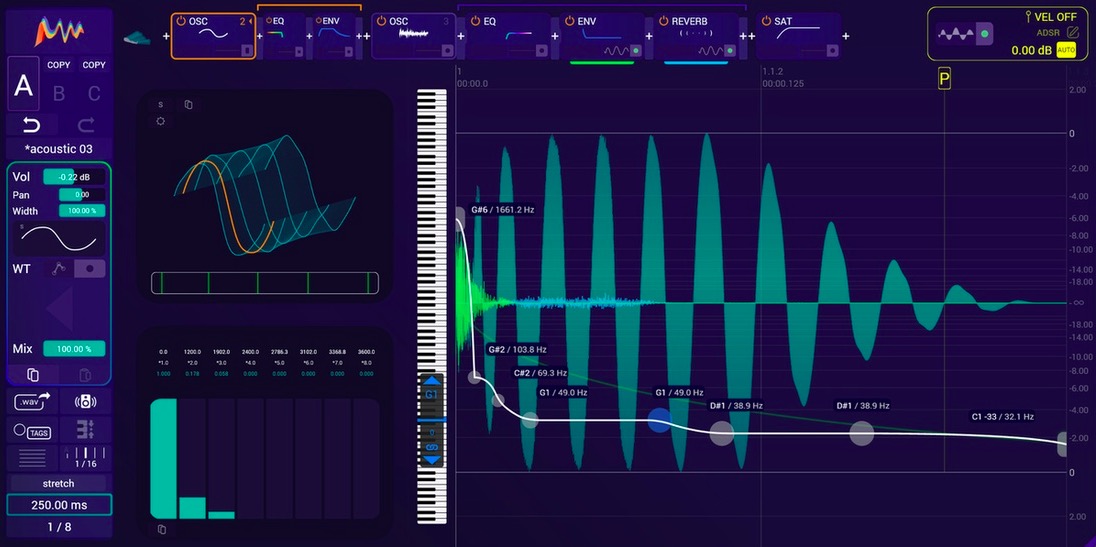This screenshot has height=547, width=1096.
Task: Toggle OSC 3 power button
Action: (x=382, y=22)
